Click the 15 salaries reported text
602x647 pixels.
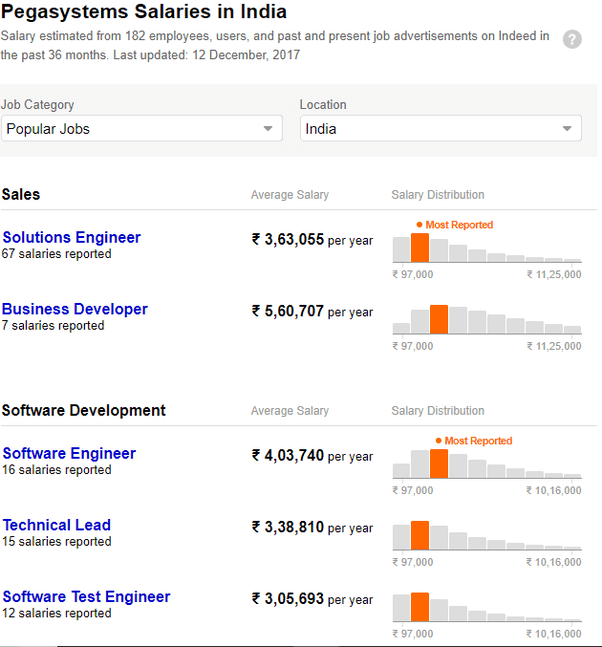[57, 541]
